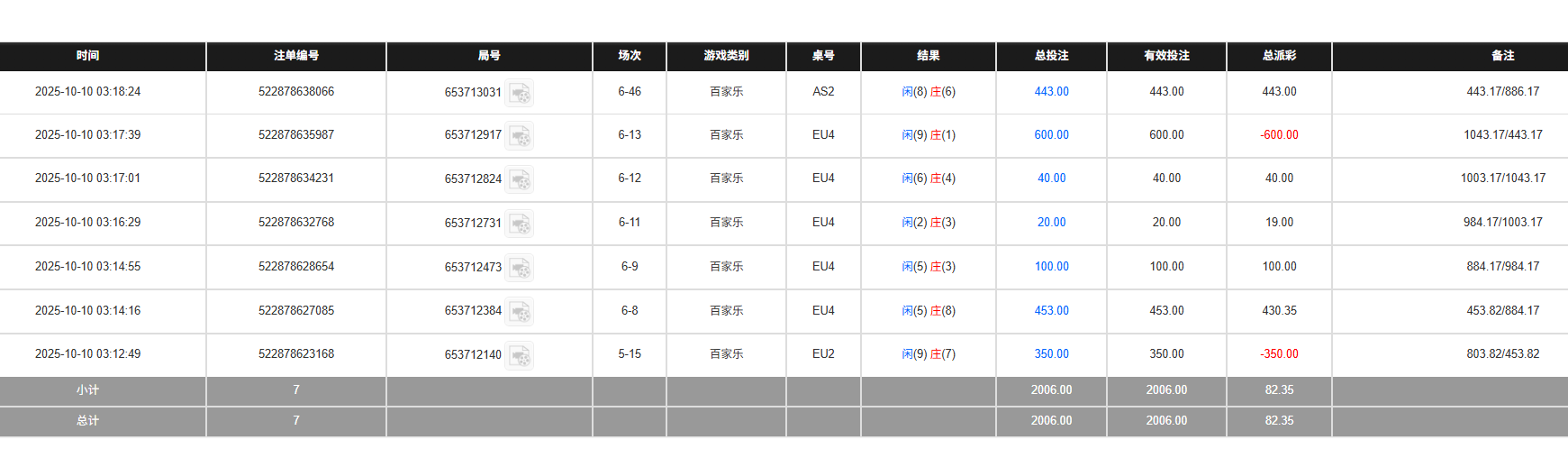Open the blue 20.00 bet amount link
The width and height of the screenshot is (1568, 467).
coord(1051,223)
